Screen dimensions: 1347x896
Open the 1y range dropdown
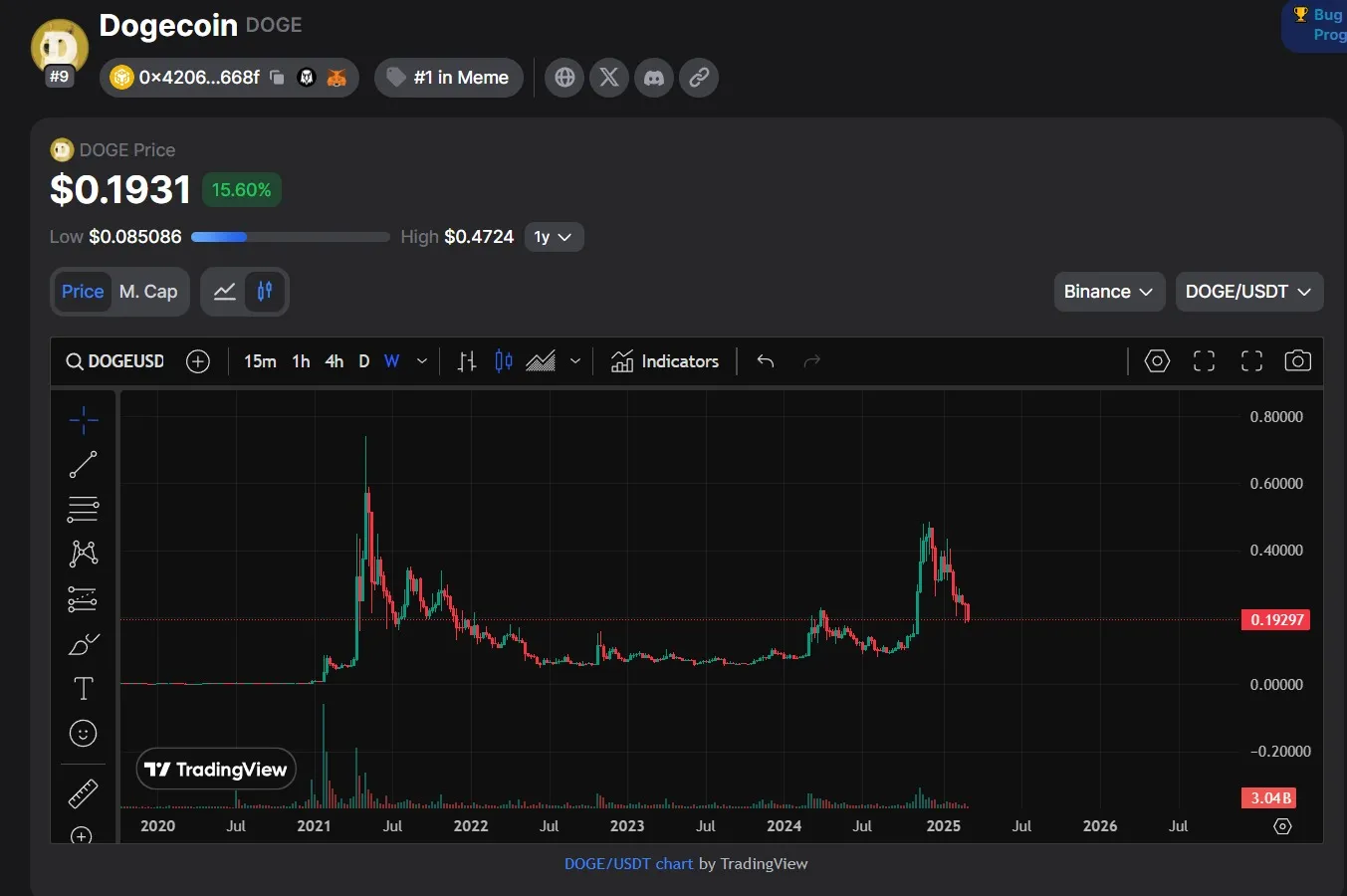553,237
